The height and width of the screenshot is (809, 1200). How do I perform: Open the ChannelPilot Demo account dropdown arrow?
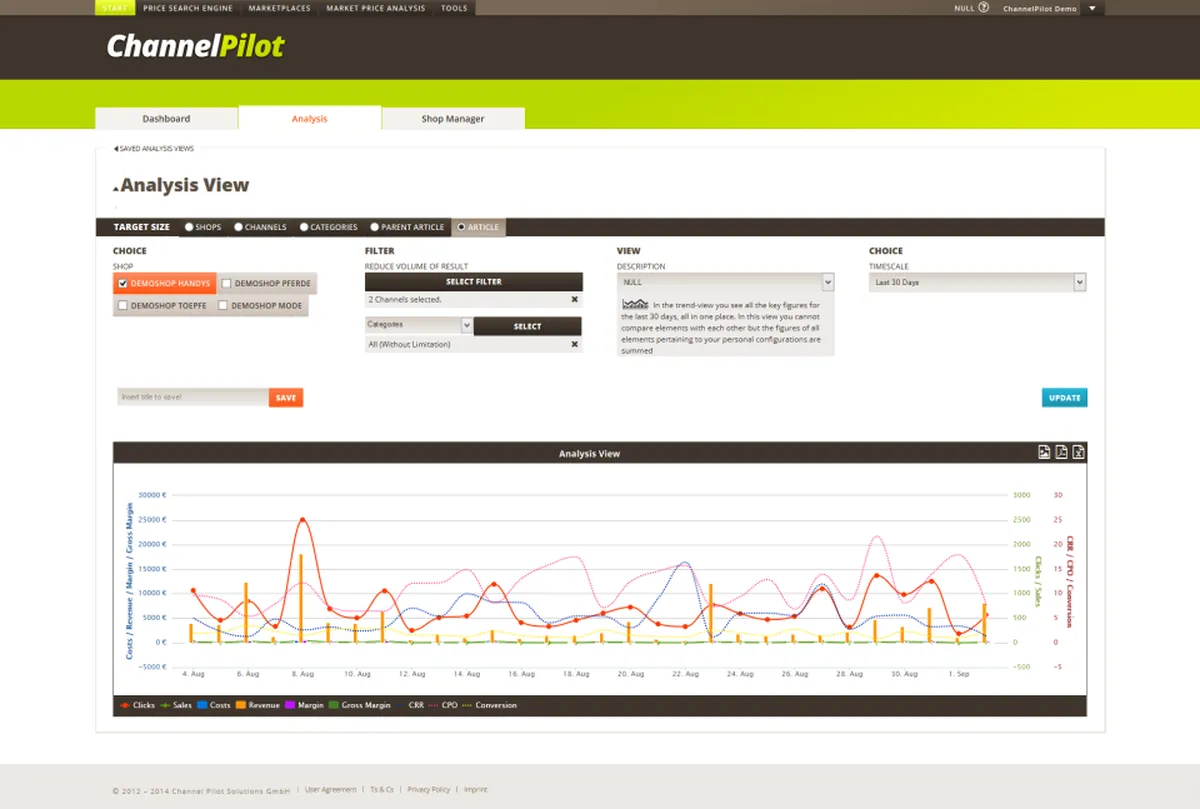pyautogui.click(x=1091, y=8)
